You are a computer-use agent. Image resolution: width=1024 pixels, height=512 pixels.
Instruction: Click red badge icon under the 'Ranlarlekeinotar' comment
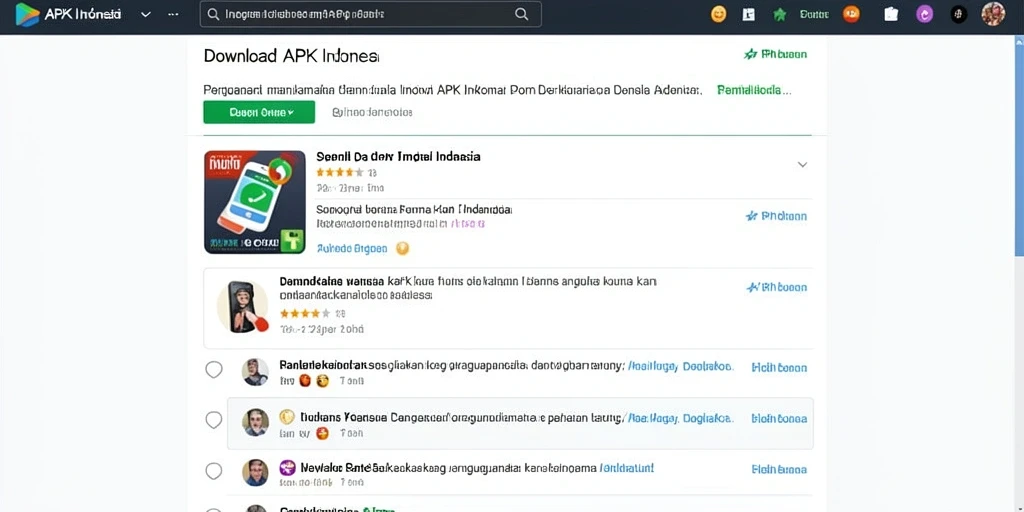tap(304, 381)
